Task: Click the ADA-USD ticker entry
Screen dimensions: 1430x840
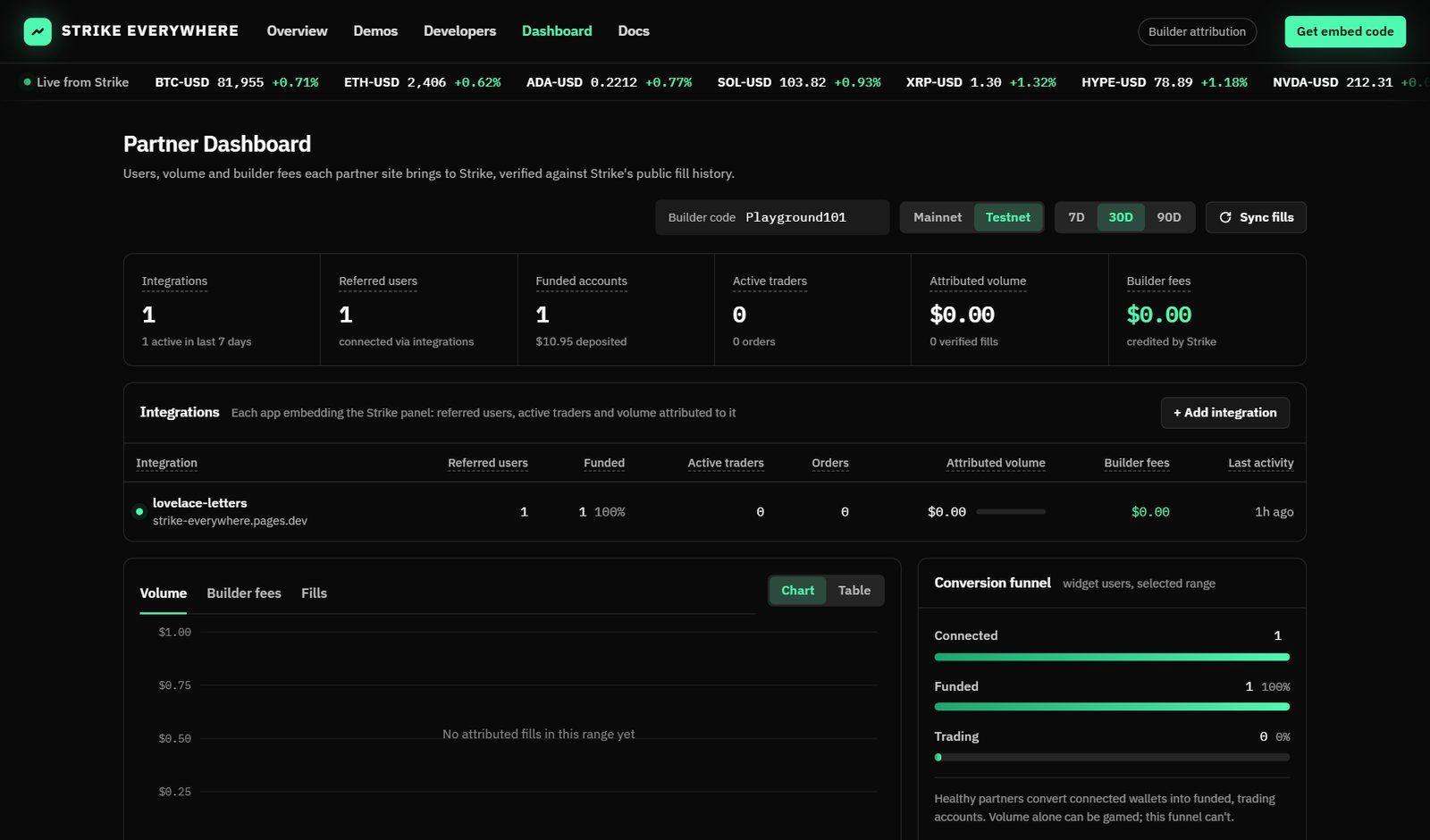Action: tap(609, 82)
